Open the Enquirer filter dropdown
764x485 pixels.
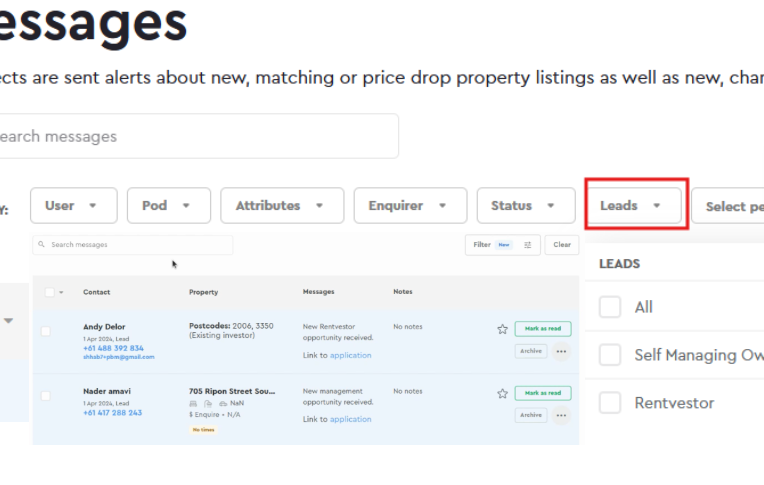click(410, 206)
